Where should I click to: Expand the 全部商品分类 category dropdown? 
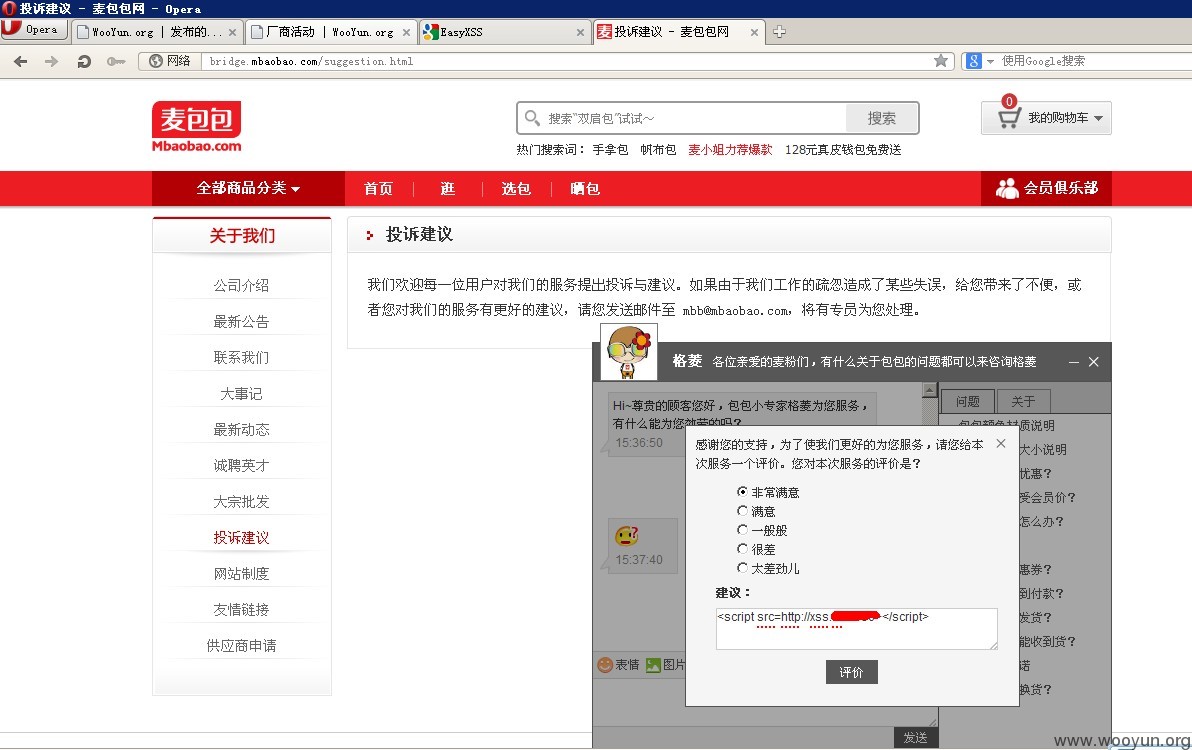[248, 188]
